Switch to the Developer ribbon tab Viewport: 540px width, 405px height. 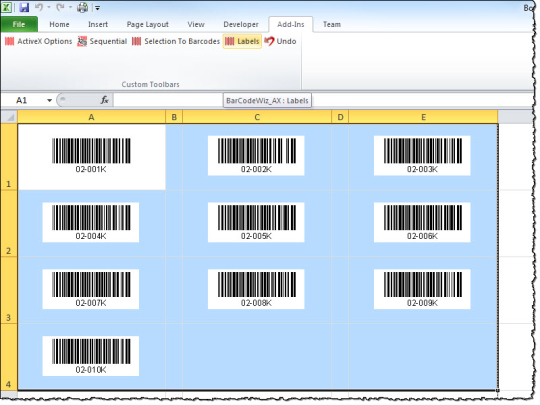pyautogui.click(x=241, y=24)
